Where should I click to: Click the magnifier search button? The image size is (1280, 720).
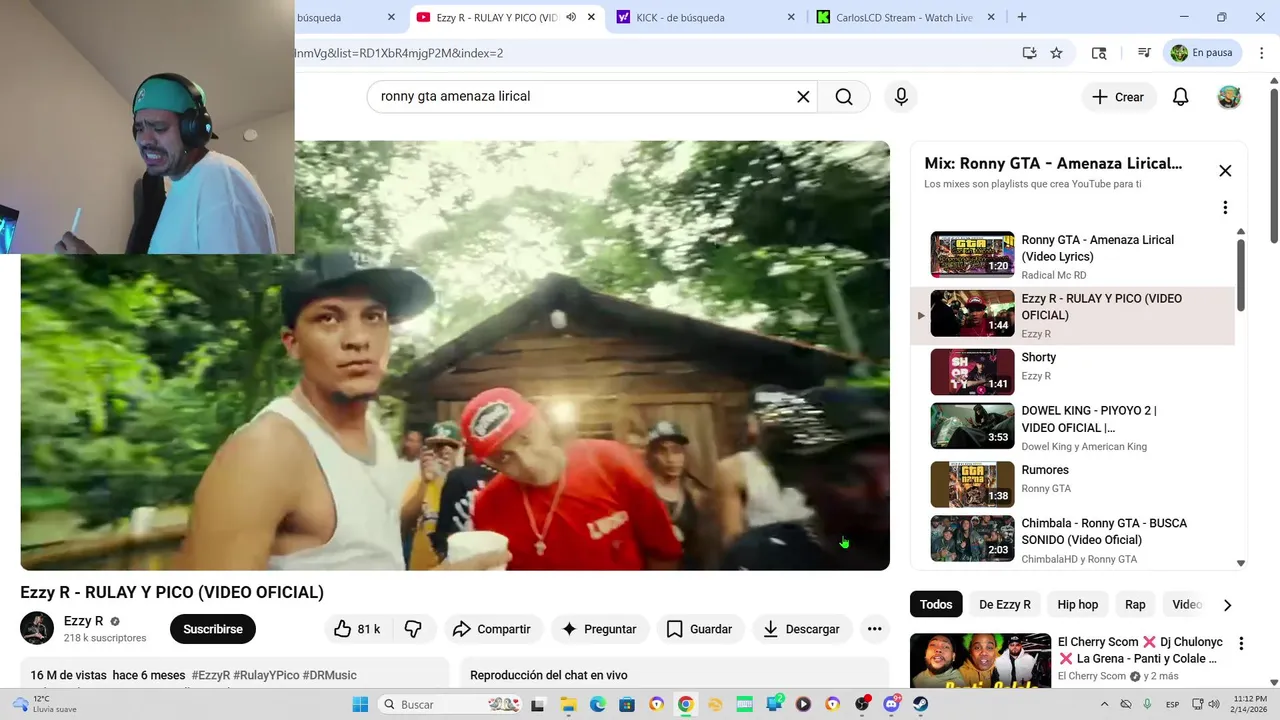click(x=844, y=97)
